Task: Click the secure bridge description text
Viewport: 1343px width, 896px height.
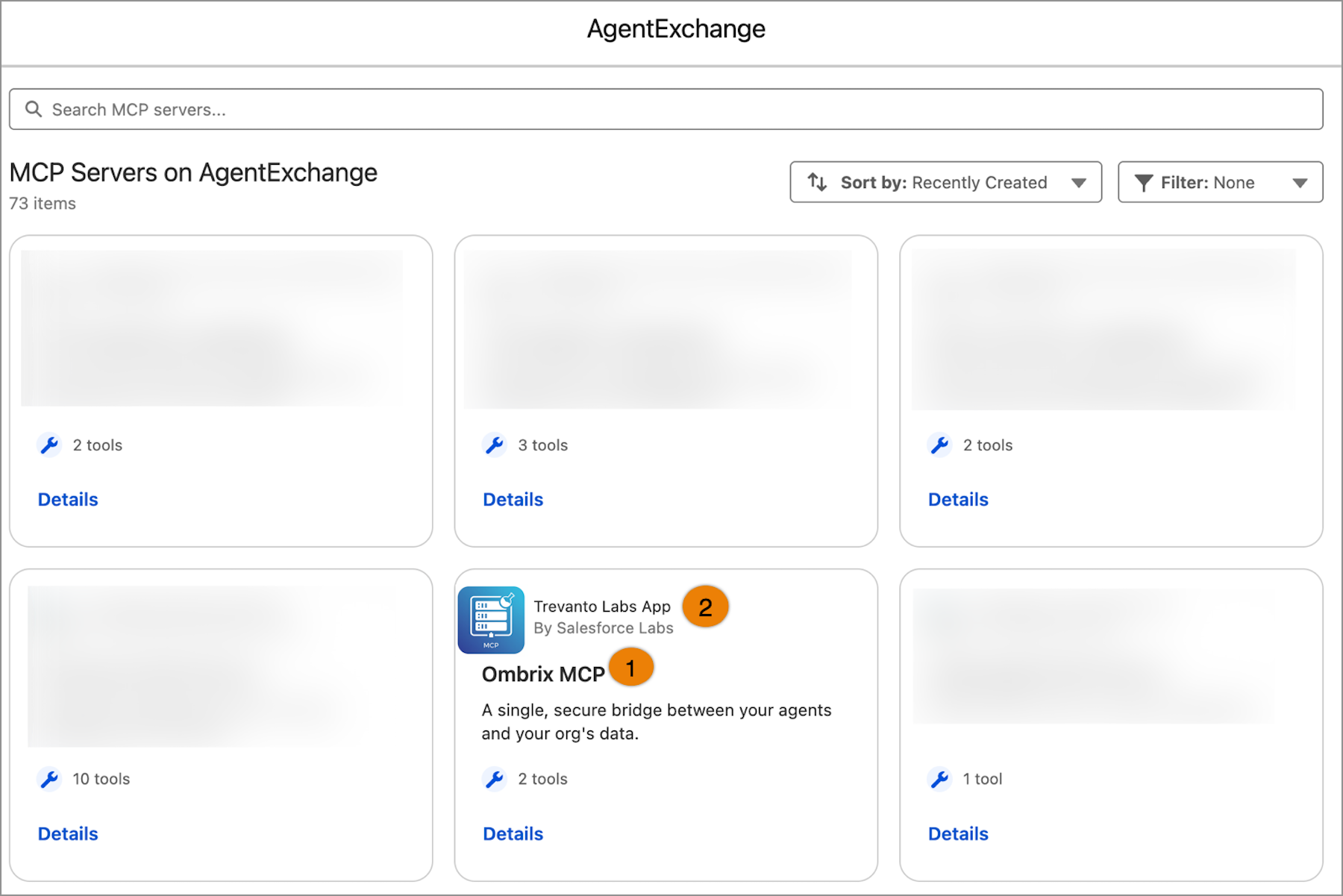Action: tap(656, 721)
